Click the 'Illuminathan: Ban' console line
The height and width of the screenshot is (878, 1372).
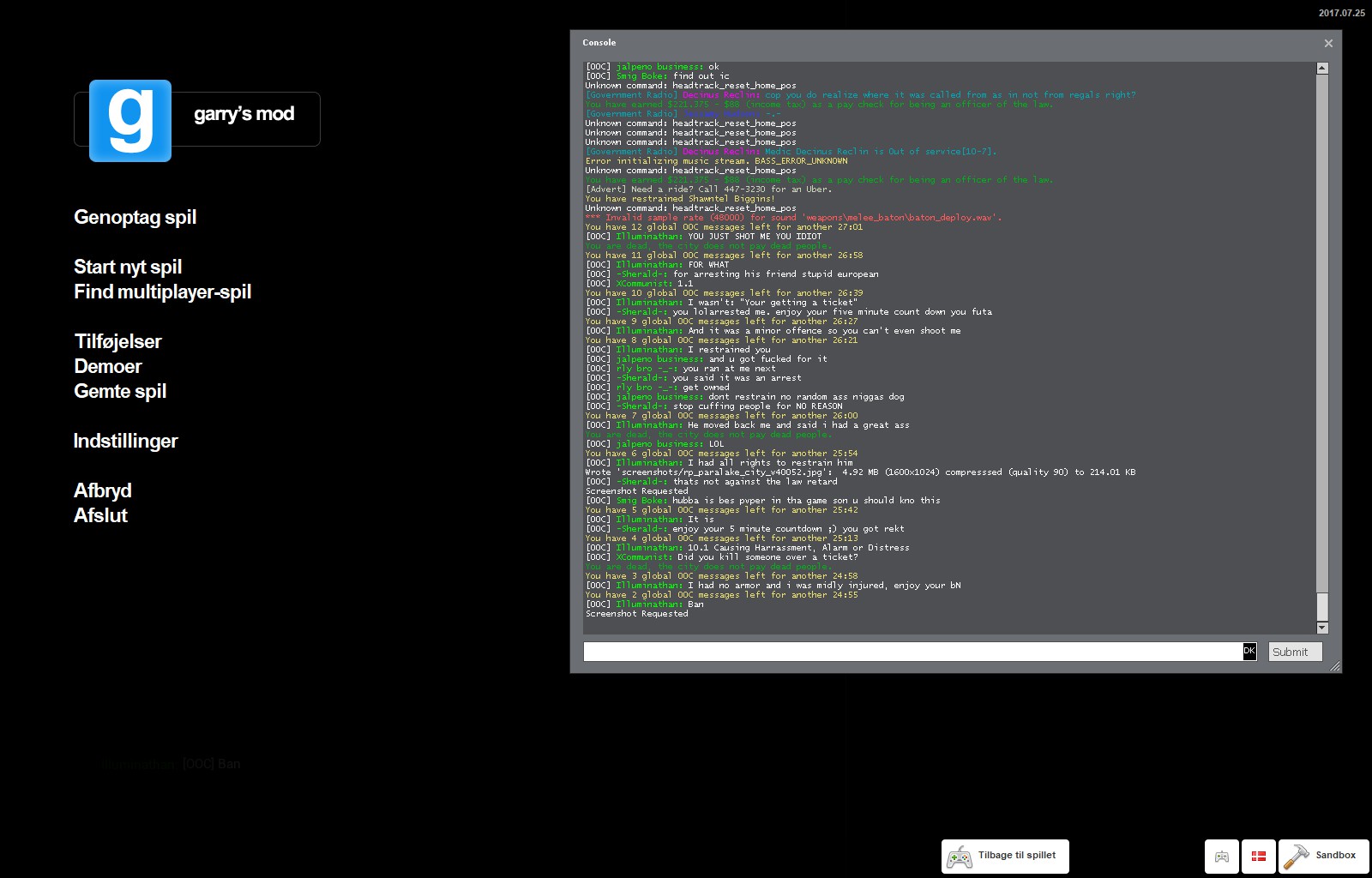[x=644, y=604]
